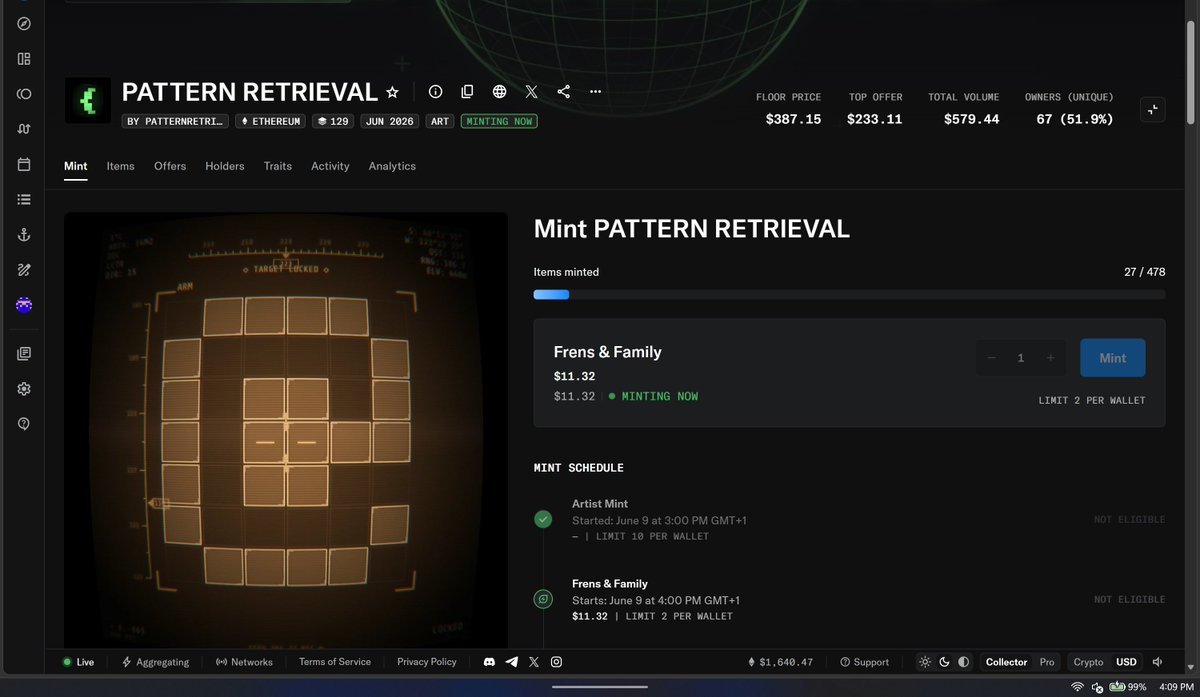Open the Instagram icon in footer
Image resolution: width=1200 pixels, height=697 pixels.
pos(556,662)
